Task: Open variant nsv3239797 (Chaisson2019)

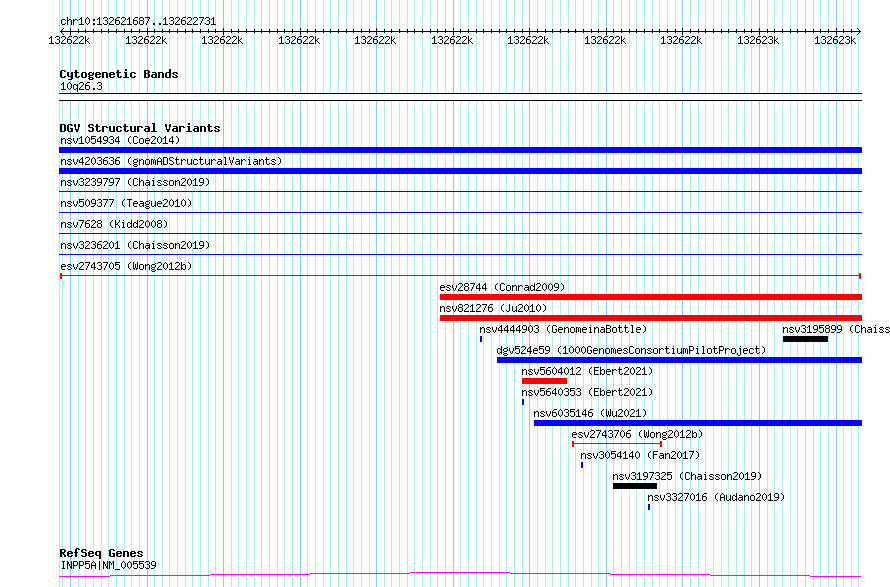Action: [135, 182]
